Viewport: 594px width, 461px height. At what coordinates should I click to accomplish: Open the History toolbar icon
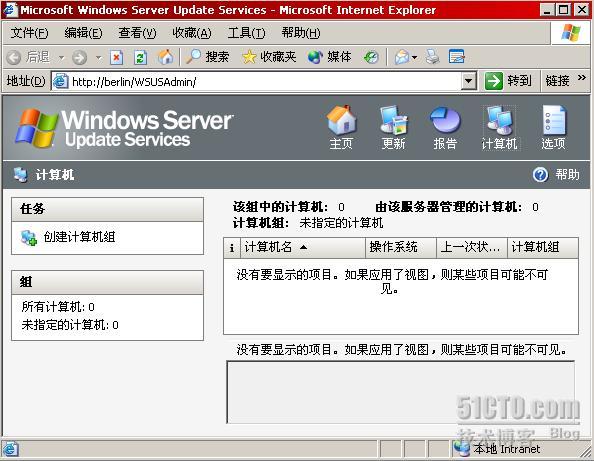tap(371, 57)
